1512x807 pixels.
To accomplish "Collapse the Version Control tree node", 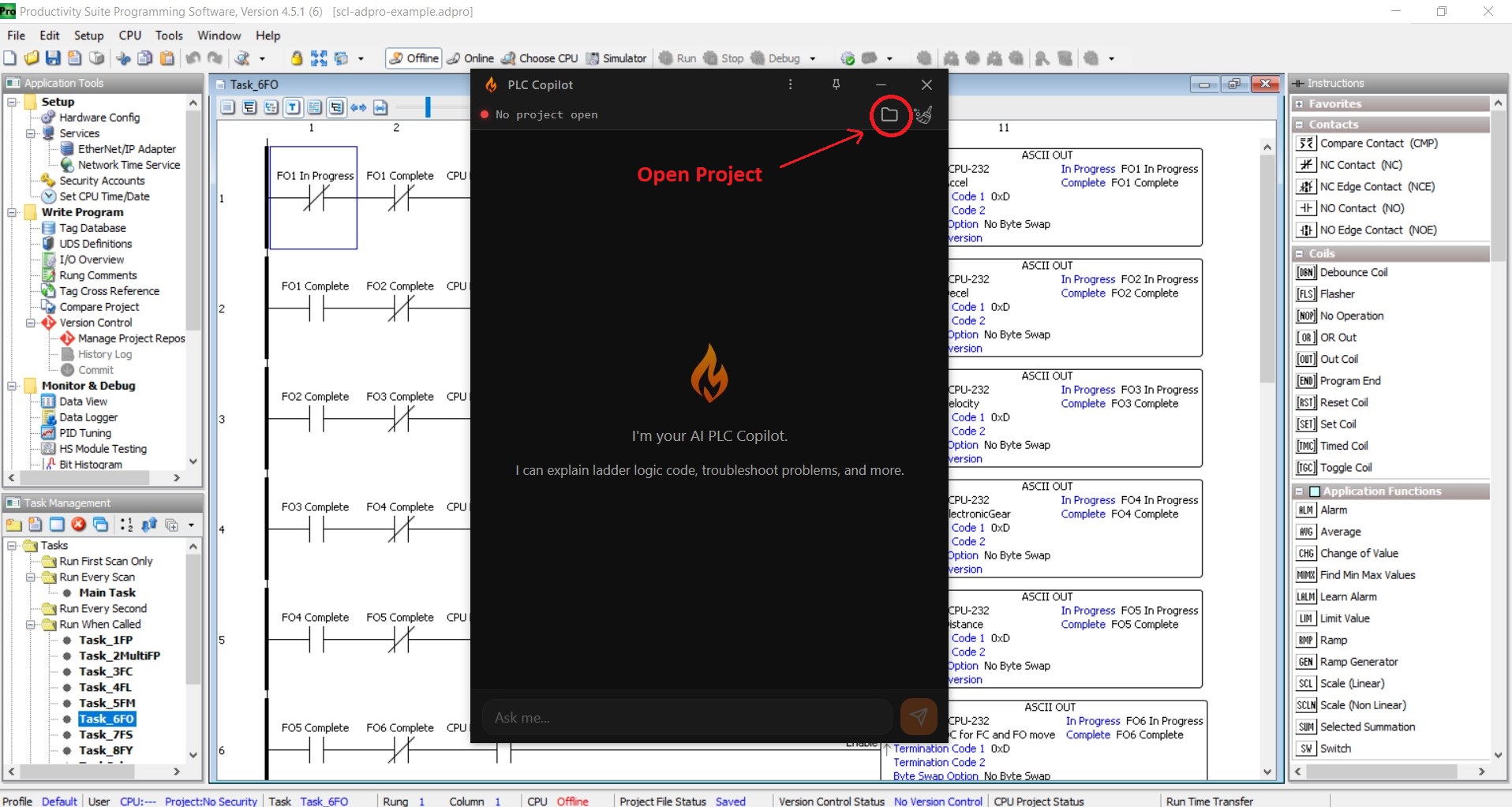I will tap(30, 323).
